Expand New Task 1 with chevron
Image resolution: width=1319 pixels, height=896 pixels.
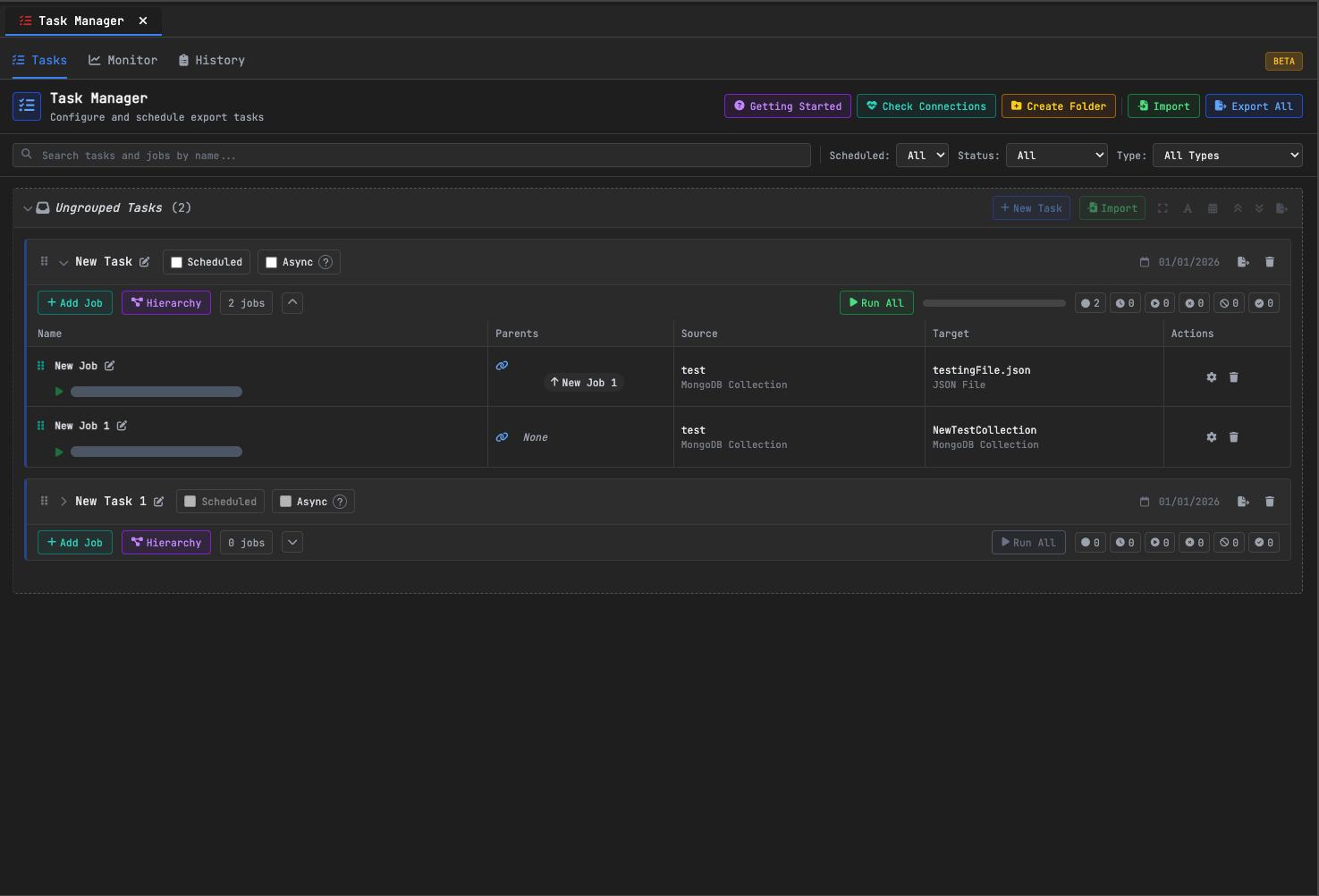pos(63,502)
